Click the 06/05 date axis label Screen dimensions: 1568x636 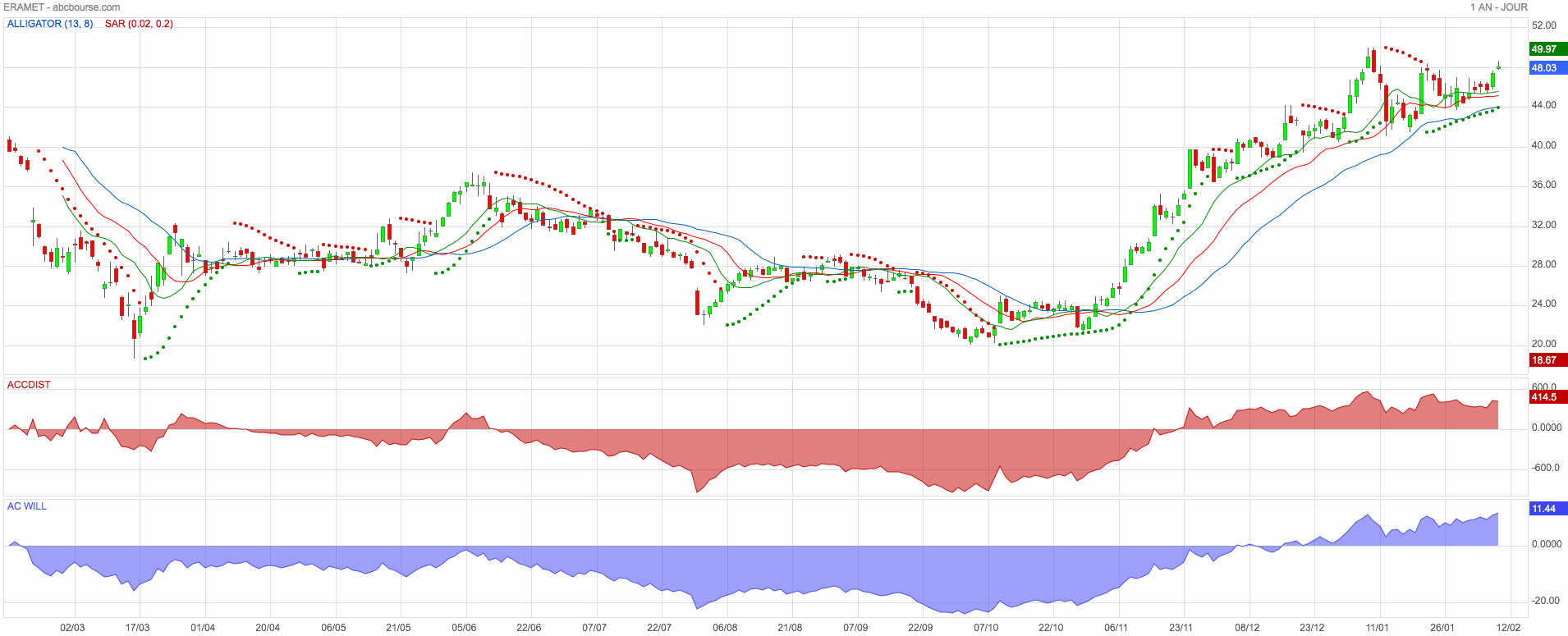[x=333, y=628]
